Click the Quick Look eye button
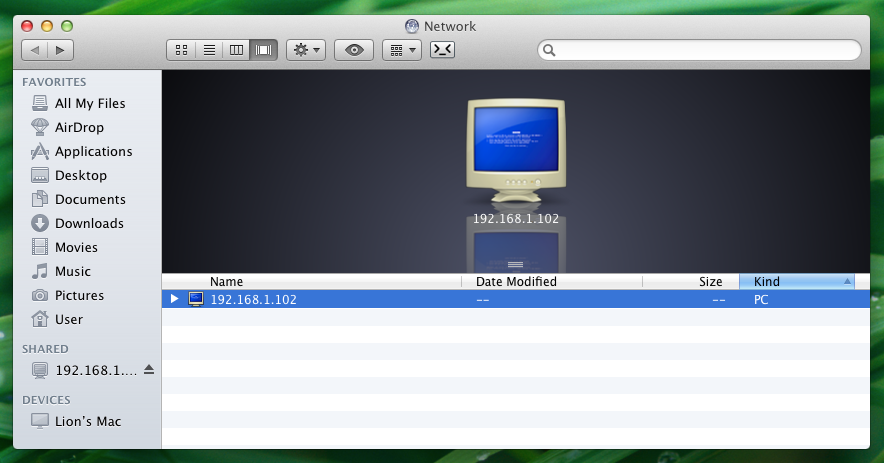Image resolution: width=884 pixels, height=463 pixels. (x=354, y=50)
